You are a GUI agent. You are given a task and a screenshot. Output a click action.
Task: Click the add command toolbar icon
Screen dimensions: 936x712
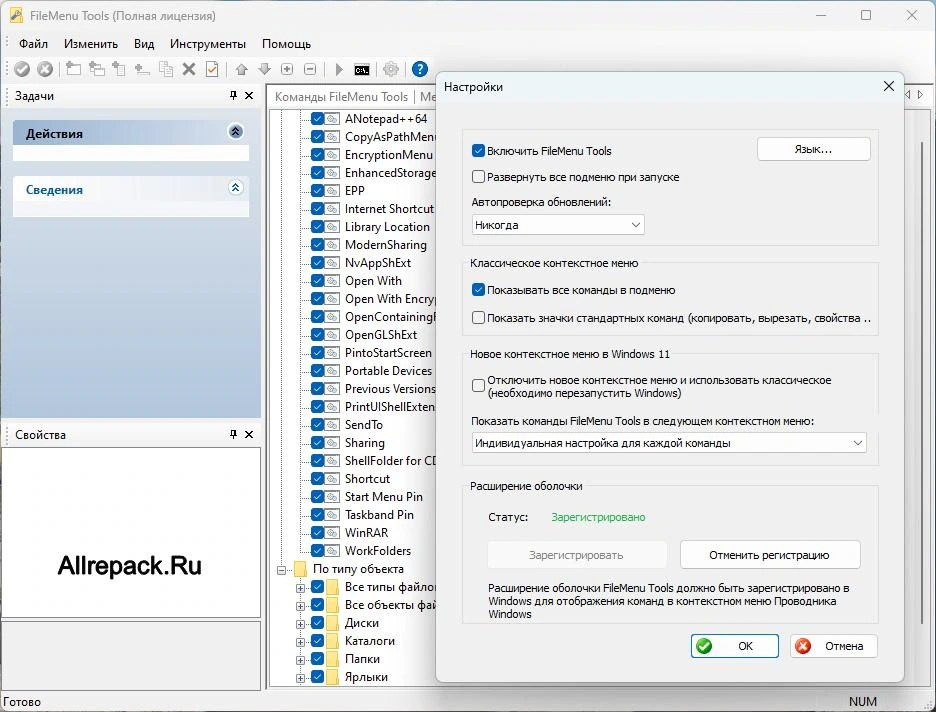click(x=73, y=69)
